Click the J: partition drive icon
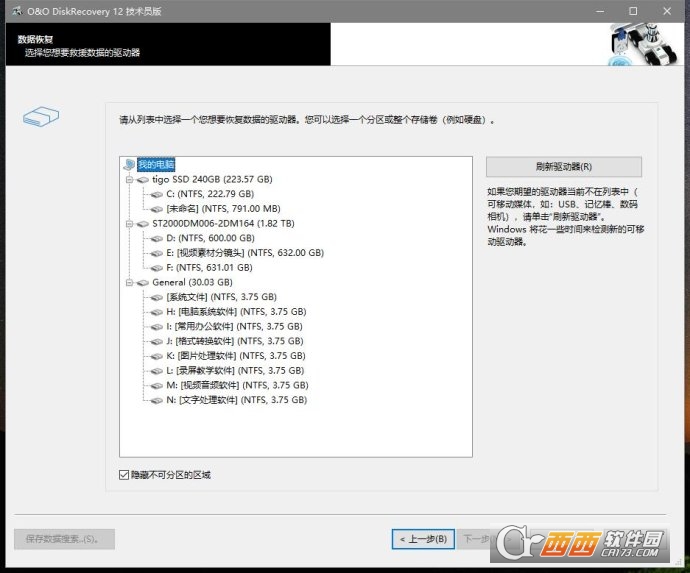690x573 pixels. coord(156,342)
